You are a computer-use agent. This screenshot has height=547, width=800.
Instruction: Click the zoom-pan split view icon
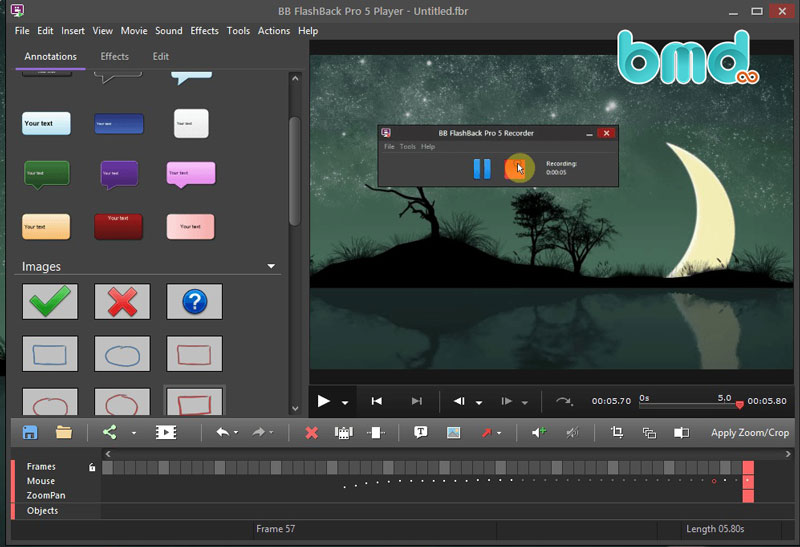click(x=682, y=433)
